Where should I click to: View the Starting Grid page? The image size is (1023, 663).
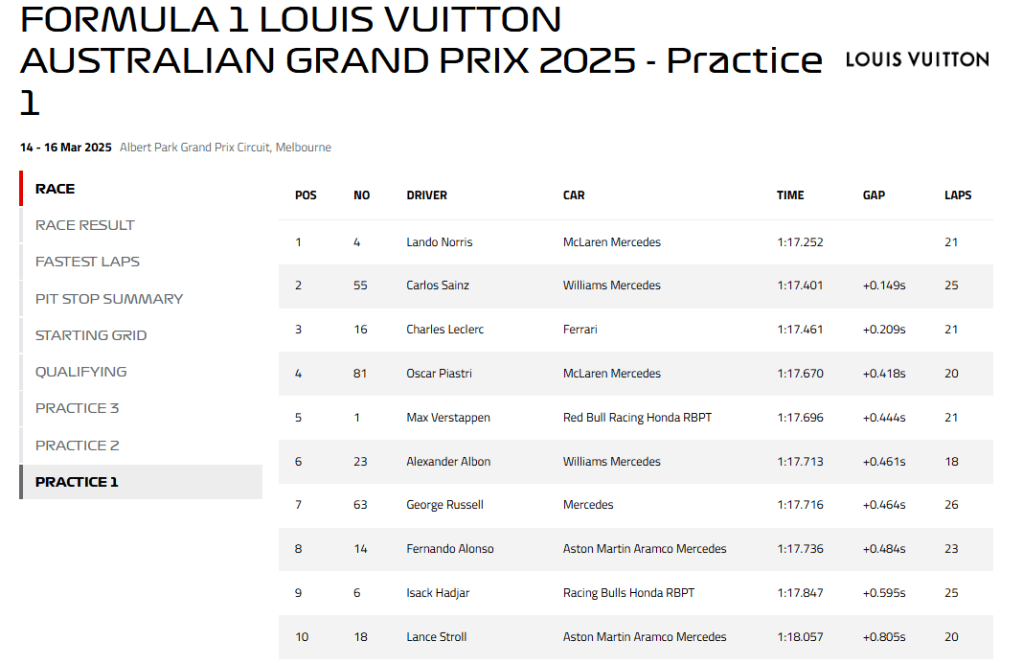pyautogui.click(x=91, y=335)
